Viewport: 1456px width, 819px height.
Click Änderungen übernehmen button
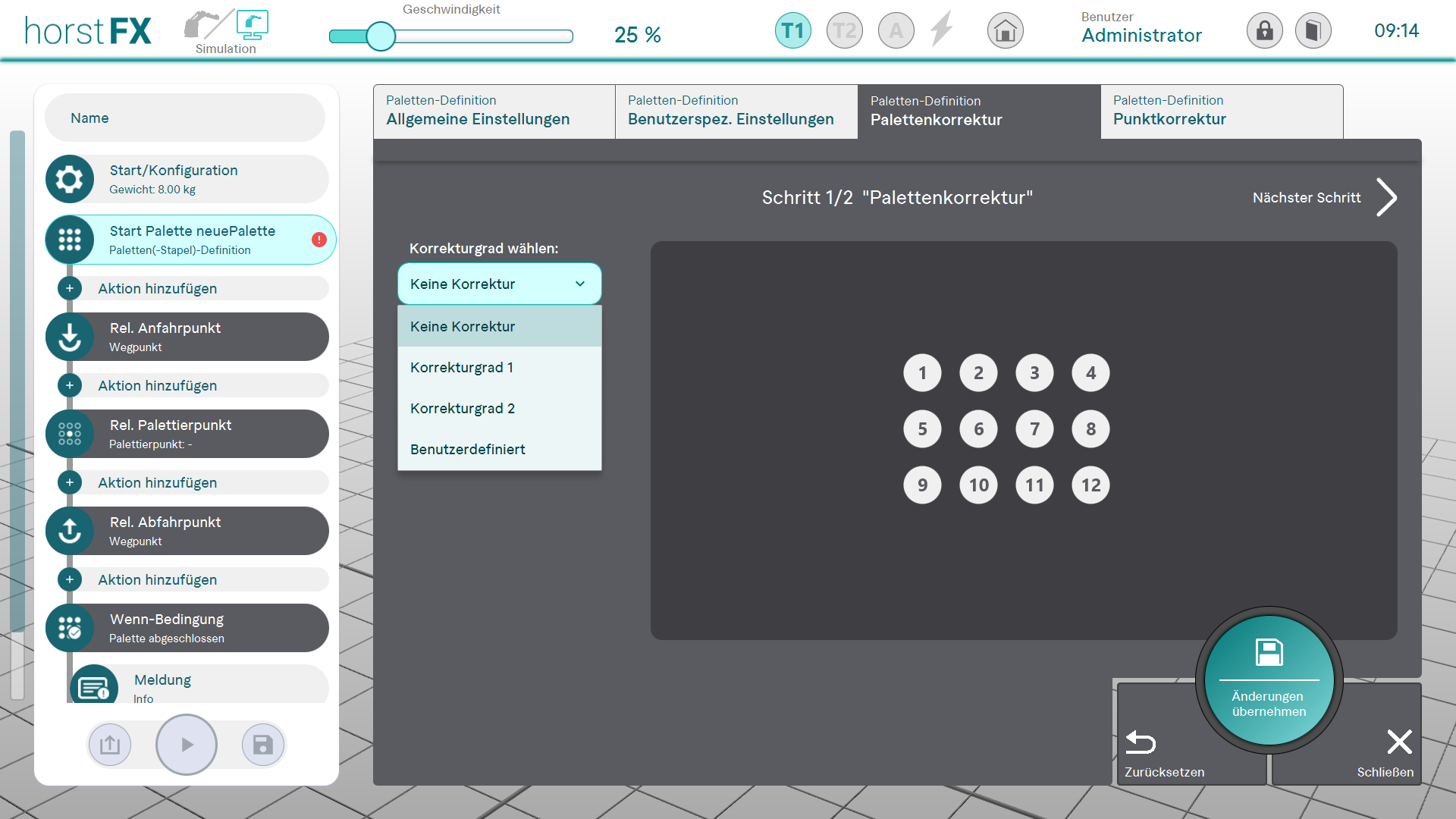click(1269, 680)
